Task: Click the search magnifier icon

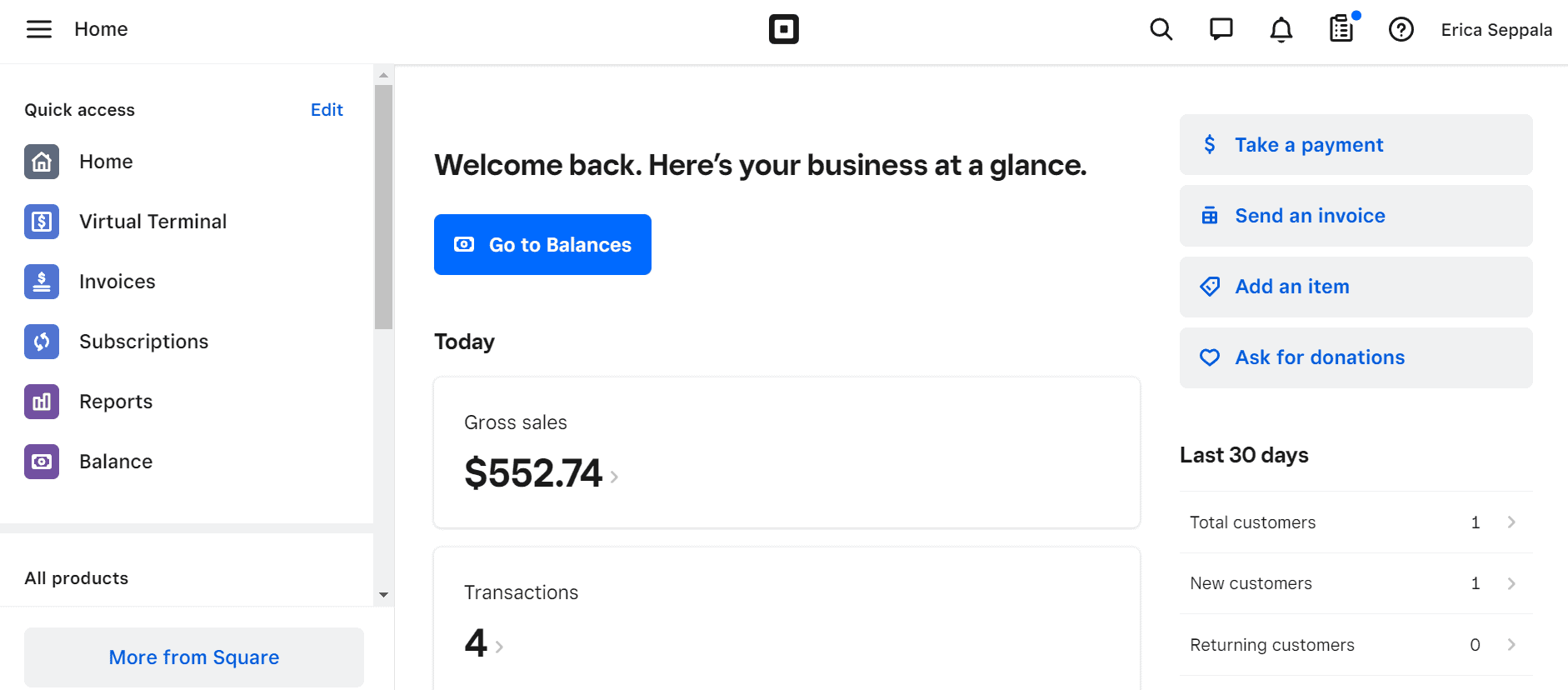Action: click(x=1161, y=30)
